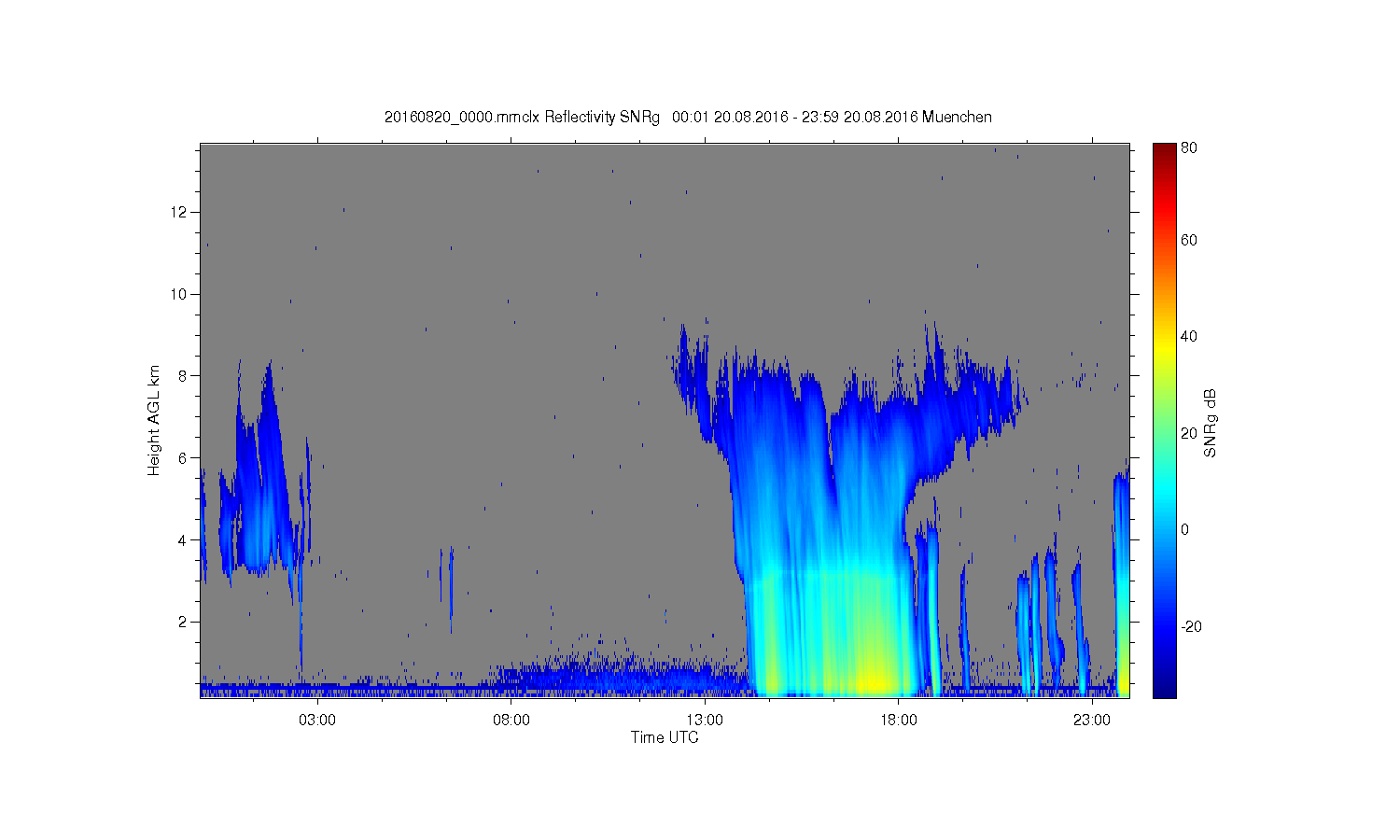Click the colorbar value 80
This screenshot has width=1400, height=840.
coord(1189,148)
